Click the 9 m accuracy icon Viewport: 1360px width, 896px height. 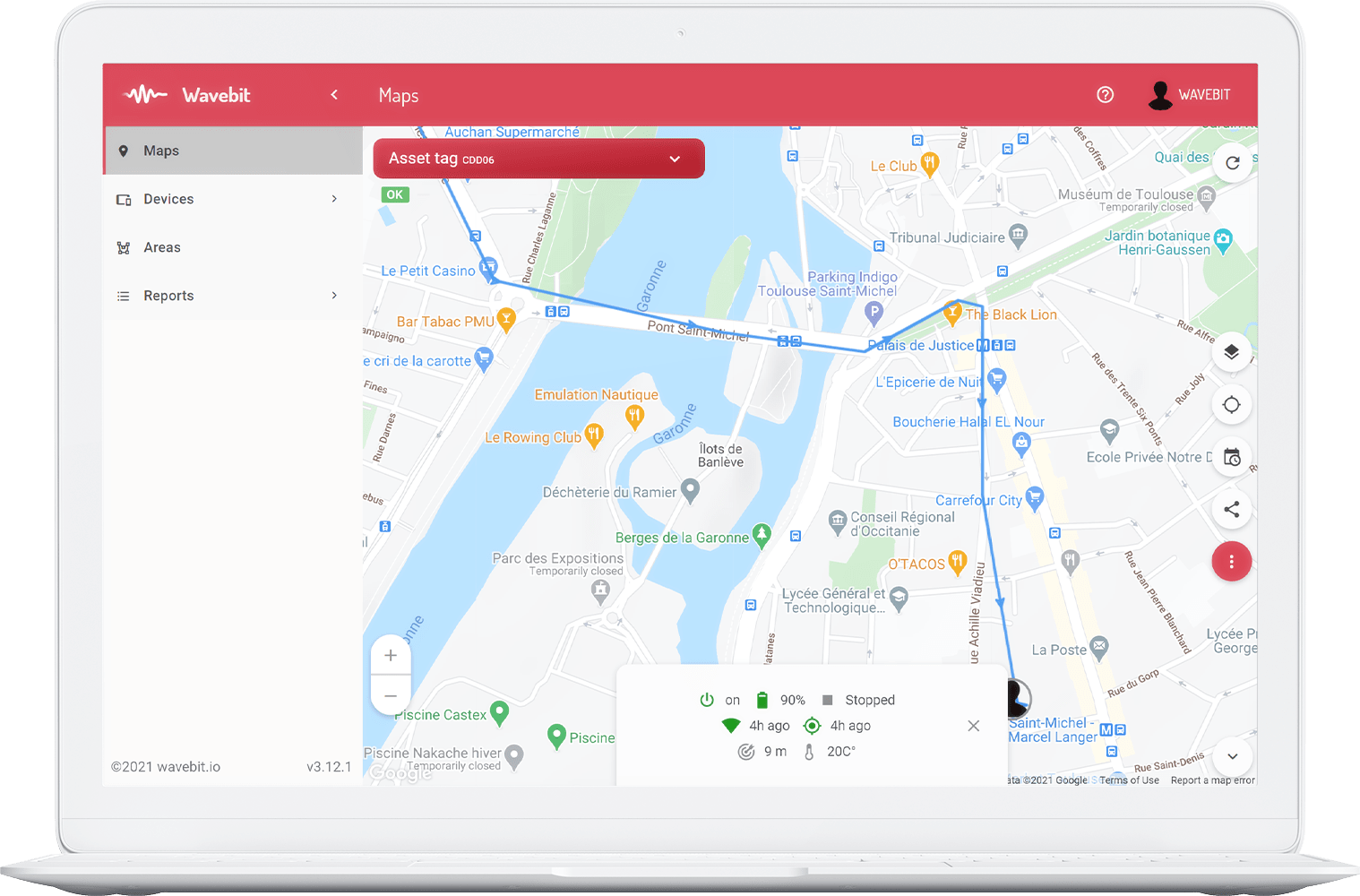click(745, 752)
